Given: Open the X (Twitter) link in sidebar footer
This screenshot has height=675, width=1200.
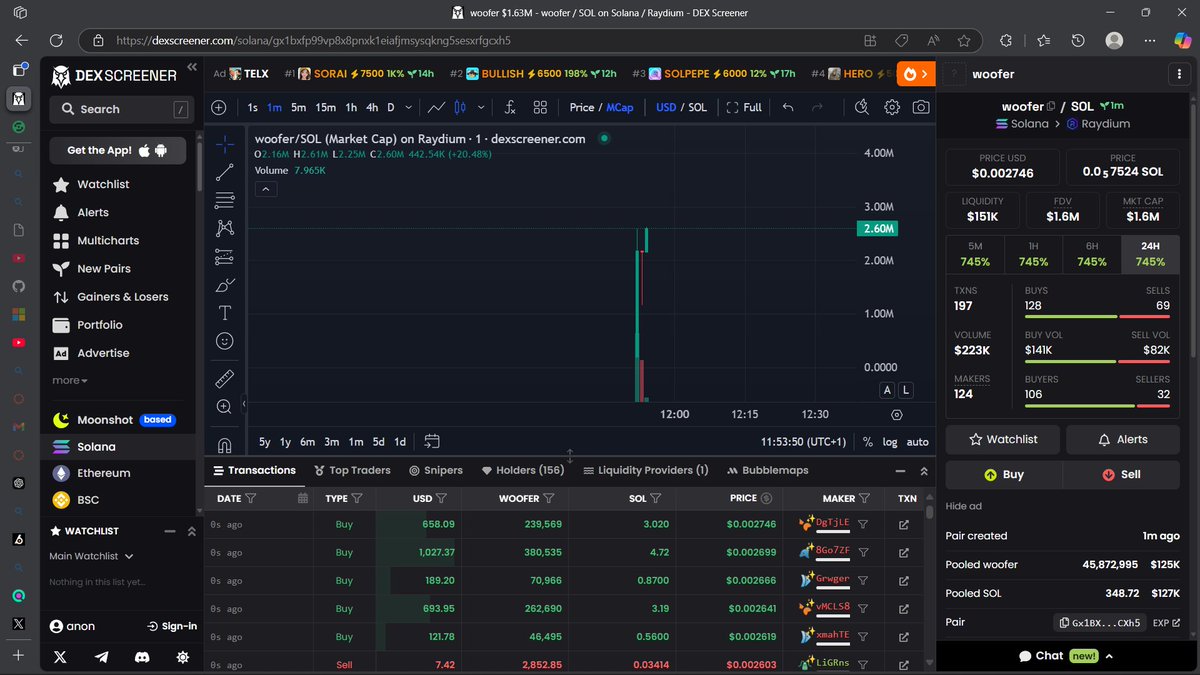Looking at the screenshot, I should click(60, 657).
